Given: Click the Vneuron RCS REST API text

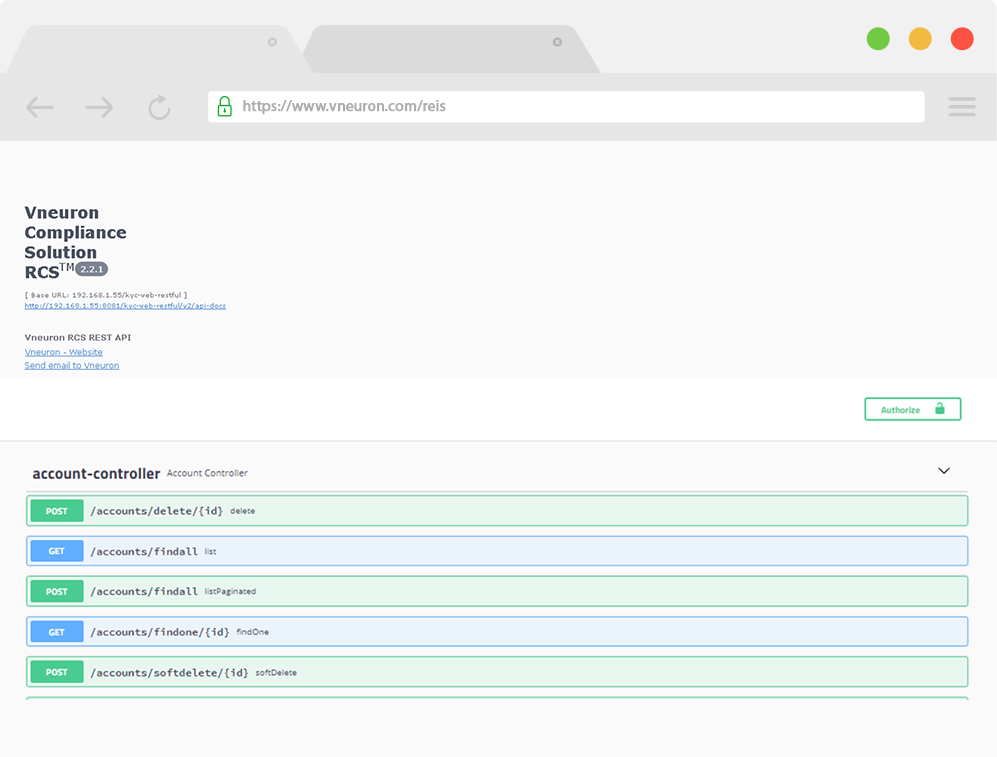Looking at the screenshot, I should tap(78, 338).
